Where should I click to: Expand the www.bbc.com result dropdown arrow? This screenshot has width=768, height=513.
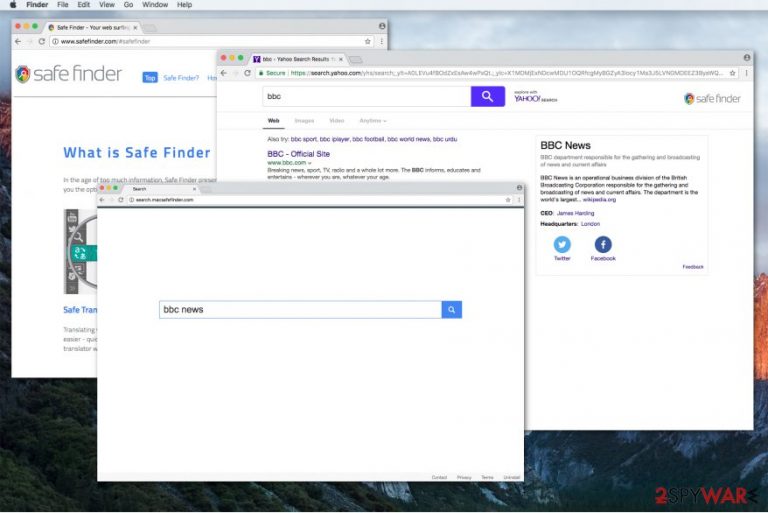pos(310,163)
